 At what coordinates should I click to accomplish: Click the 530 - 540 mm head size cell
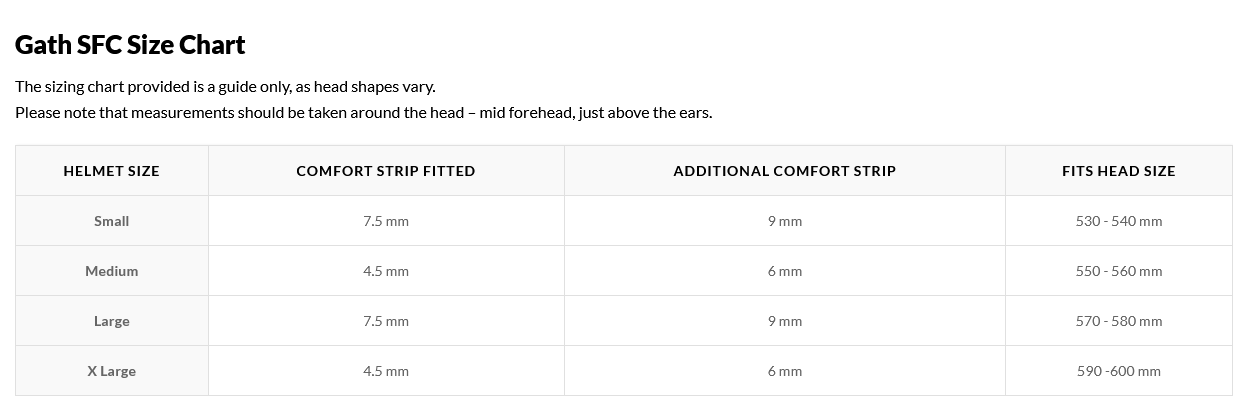click(1118, 221)
